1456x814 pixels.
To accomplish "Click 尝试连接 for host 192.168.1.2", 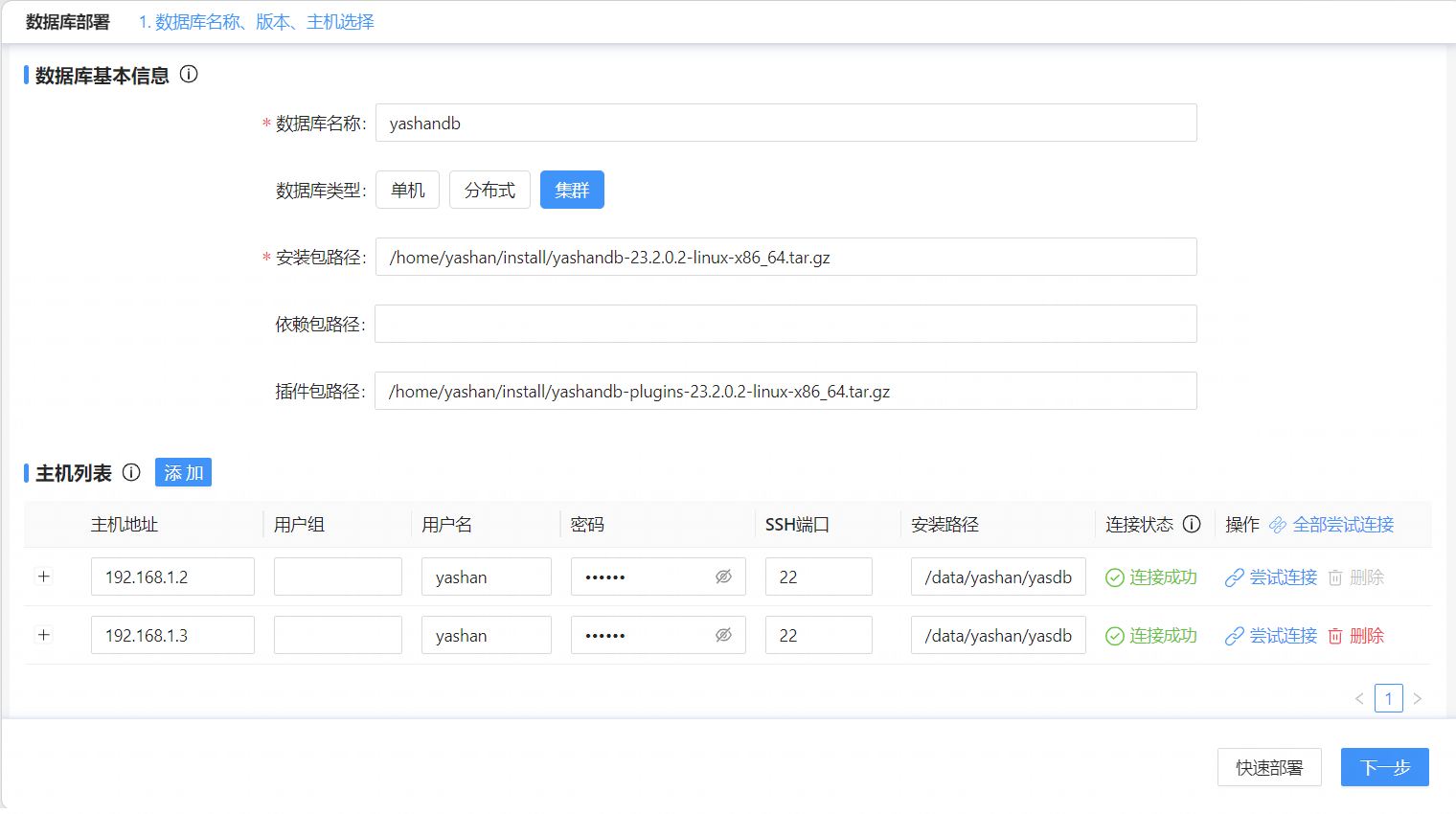I will click(x=1284, y=577).
